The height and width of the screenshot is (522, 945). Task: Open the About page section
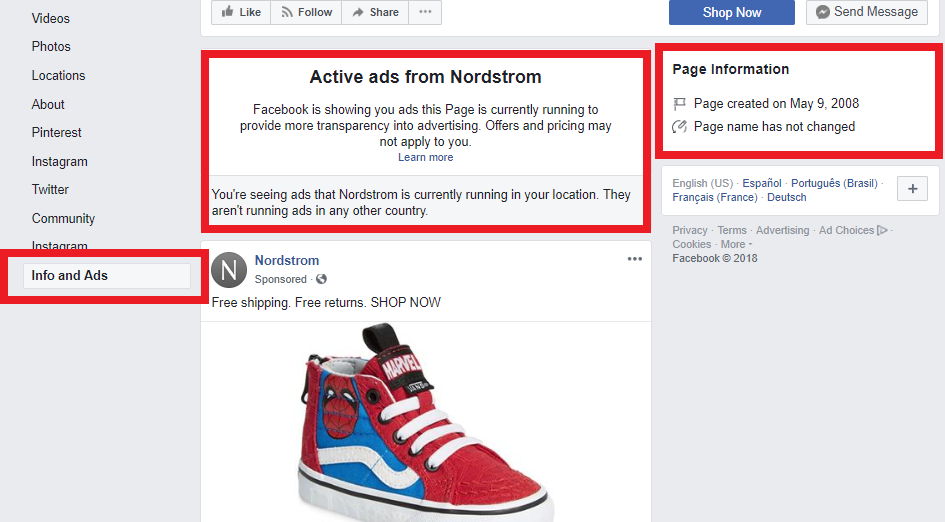48,104
